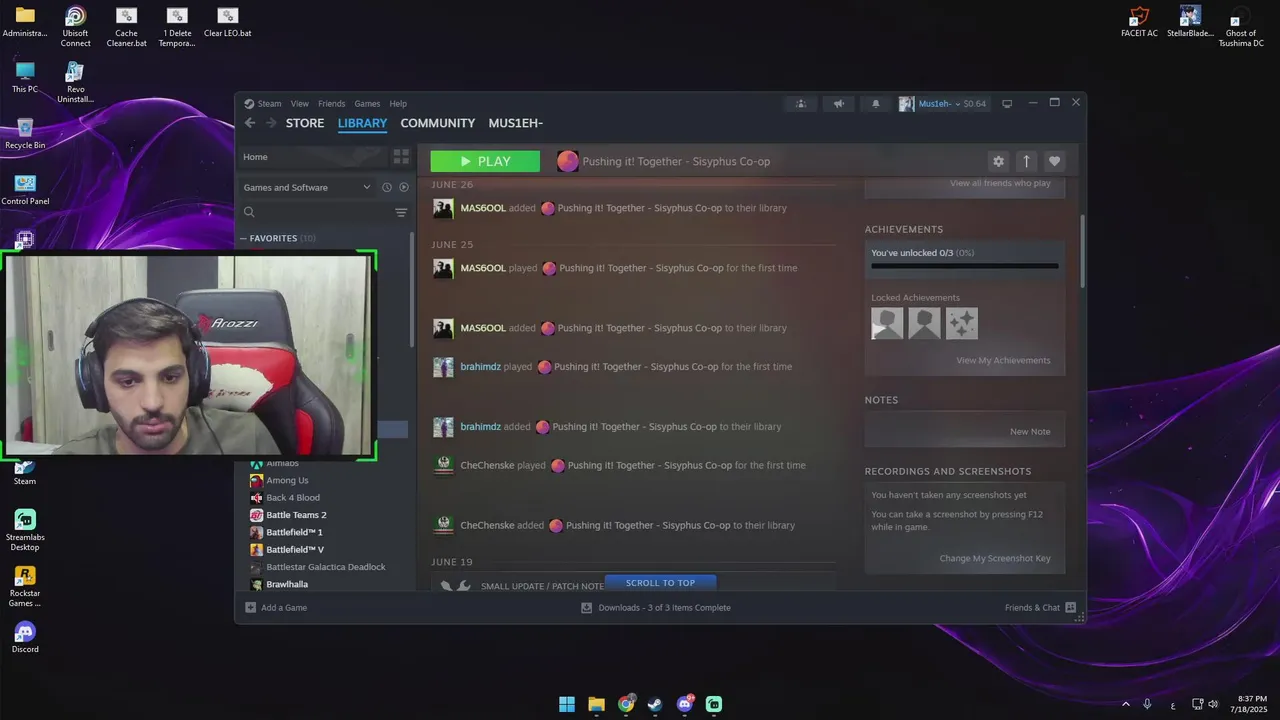Select Battlefield™ 1 in library list

click(x=294, y=532)
